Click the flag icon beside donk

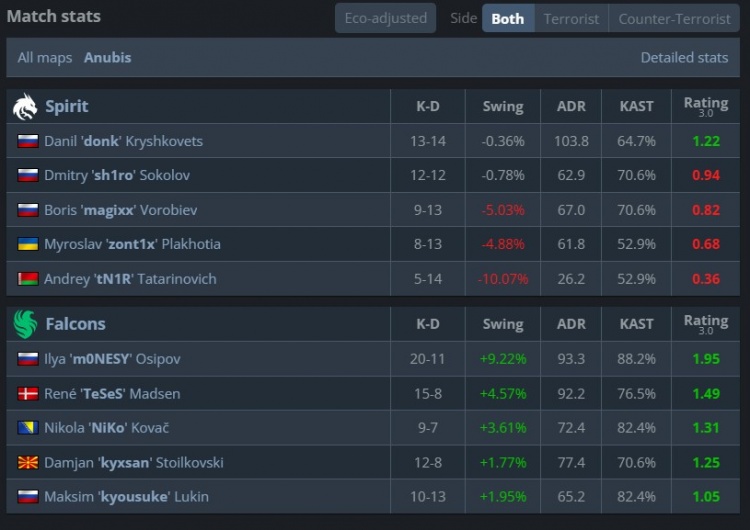click(28, 141)
